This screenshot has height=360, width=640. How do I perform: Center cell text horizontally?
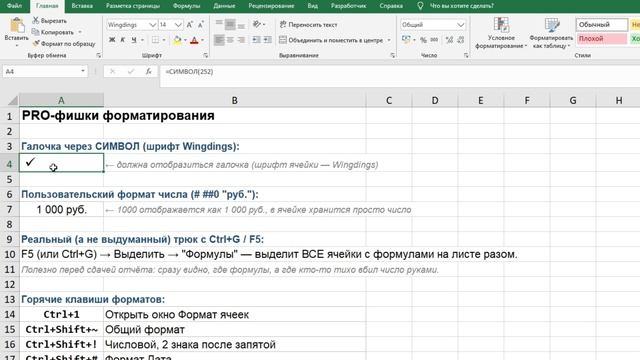[230, 40]
